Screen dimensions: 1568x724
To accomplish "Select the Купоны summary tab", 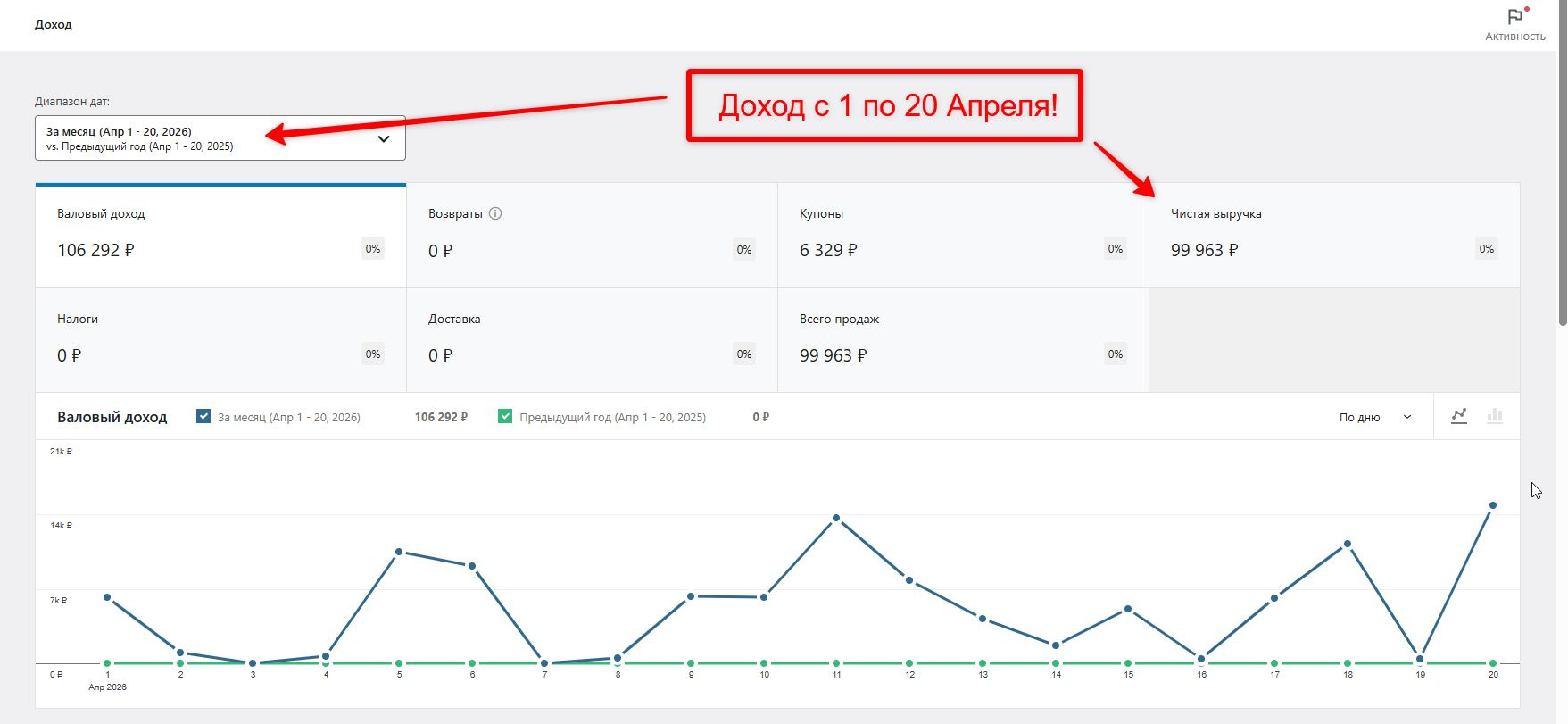I will 963,236.
